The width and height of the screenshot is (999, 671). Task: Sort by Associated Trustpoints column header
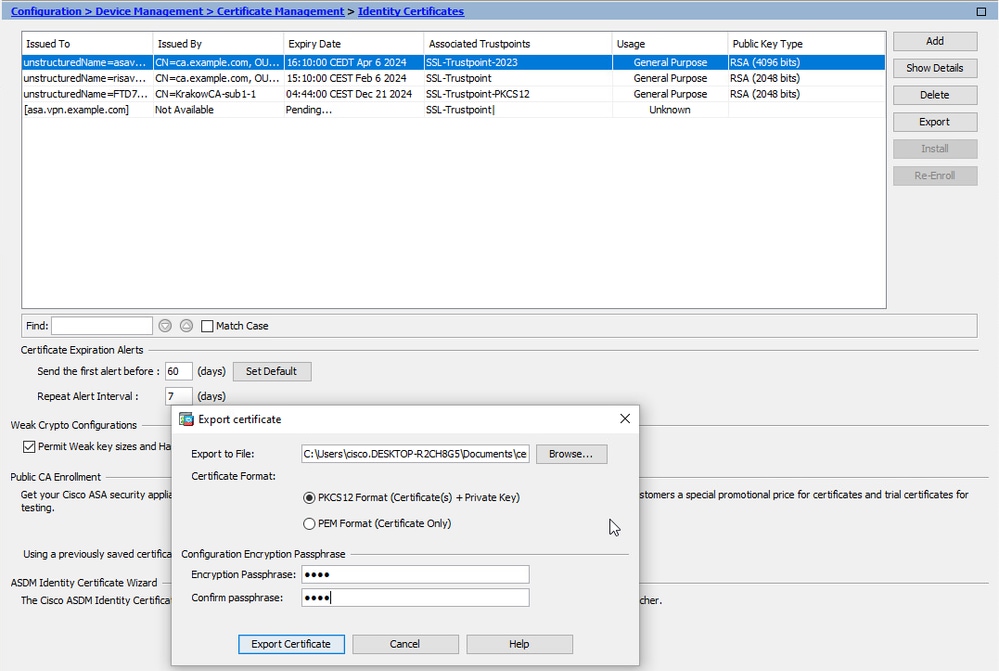coord(518,44)
